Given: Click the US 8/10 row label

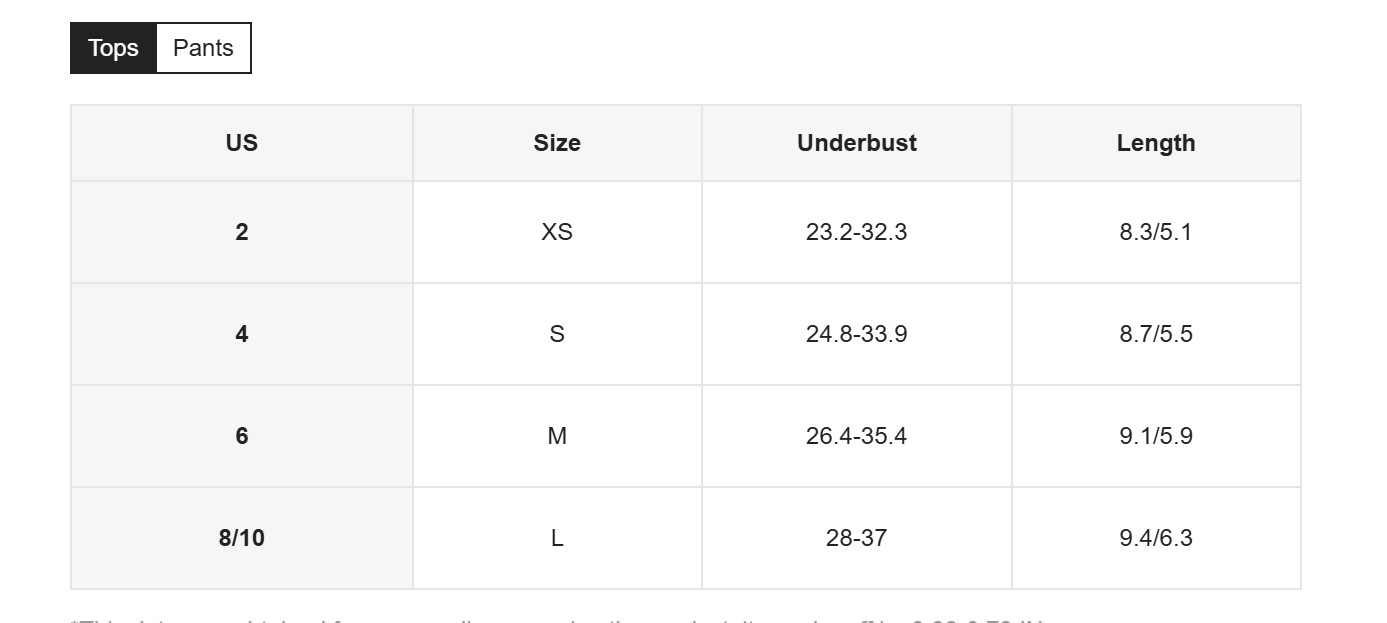Looking at the screenshot, I should click(242, 538).
